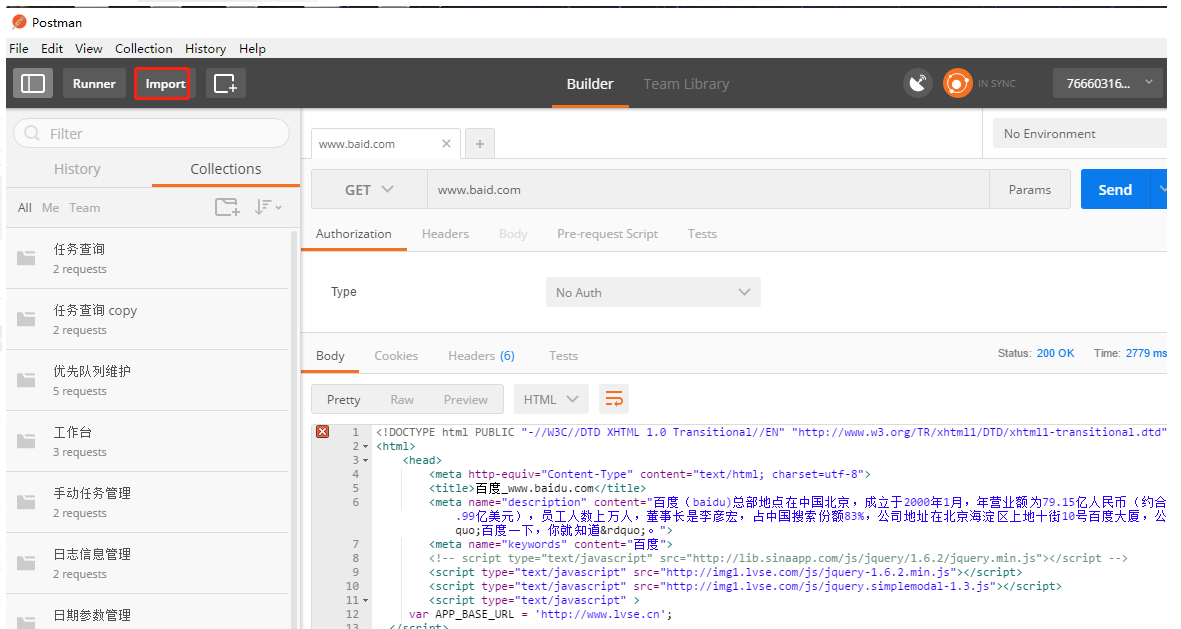Open the Send button arrow dropdown
1181x629 pixels.
click(1160, 189)
